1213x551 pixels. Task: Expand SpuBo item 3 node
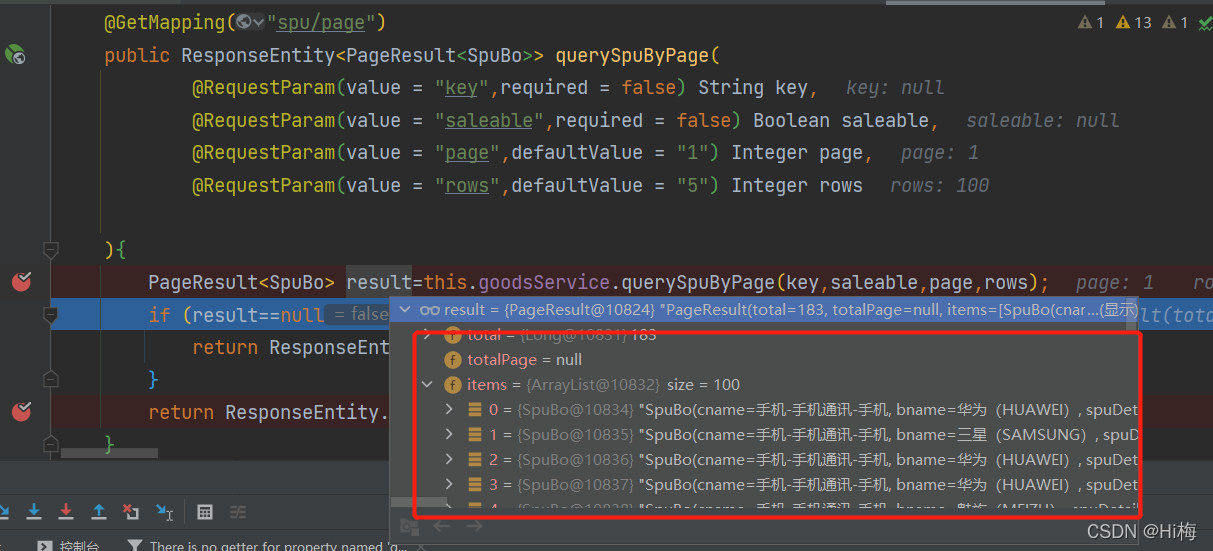pyautogui.click(x=450, y=485)
